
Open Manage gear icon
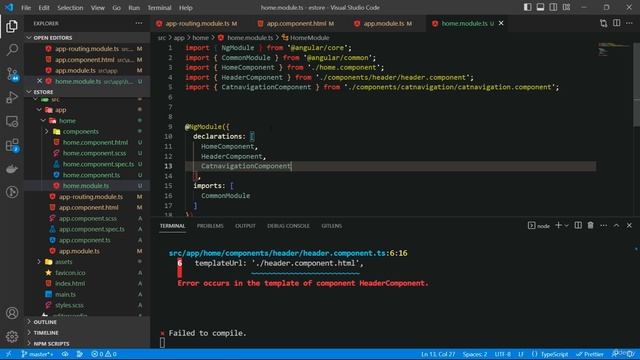12,336
